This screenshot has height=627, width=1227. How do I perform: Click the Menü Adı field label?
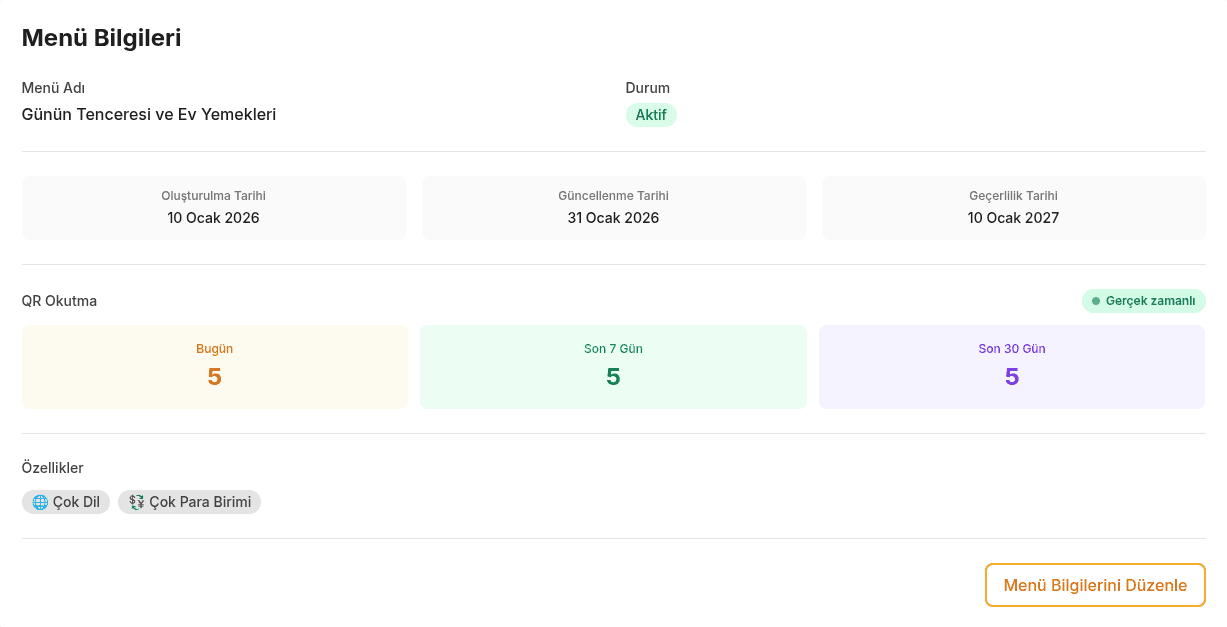pos(53,88)
